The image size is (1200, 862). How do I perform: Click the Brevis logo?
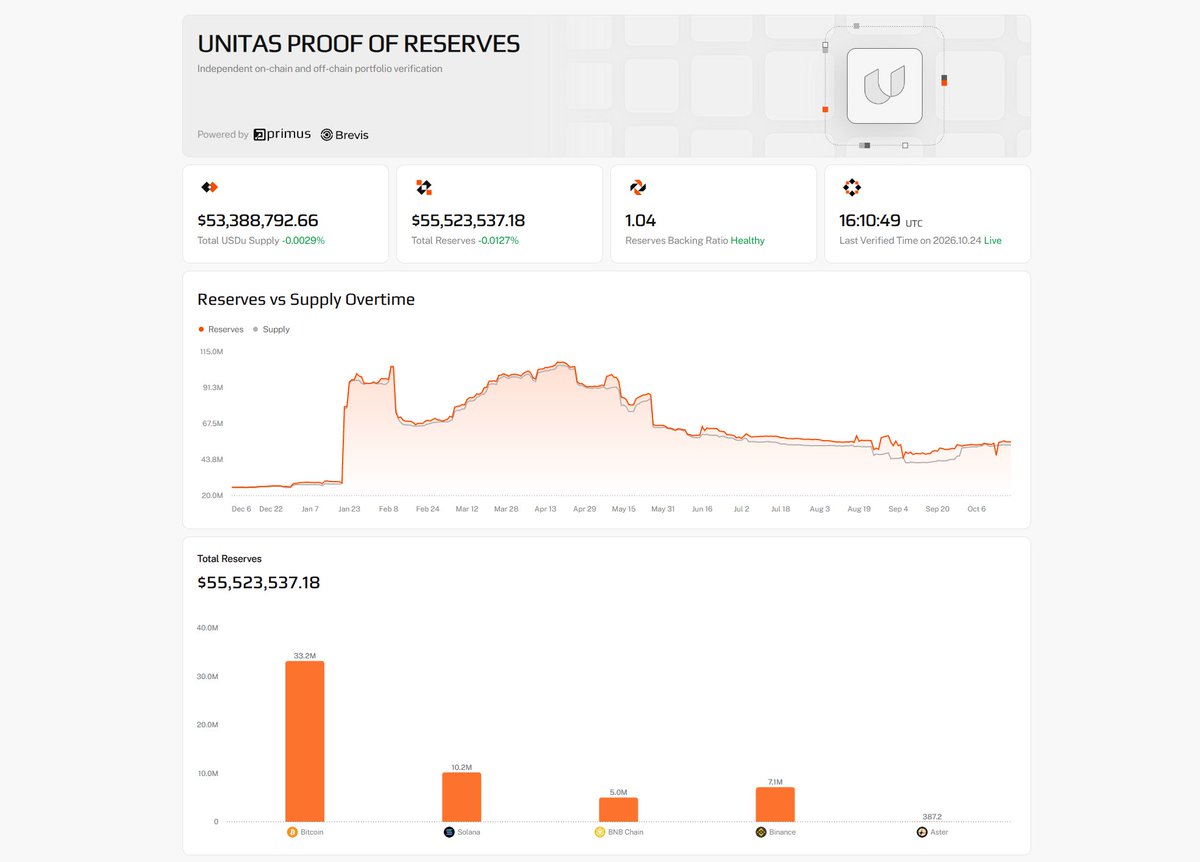[344, 134]
